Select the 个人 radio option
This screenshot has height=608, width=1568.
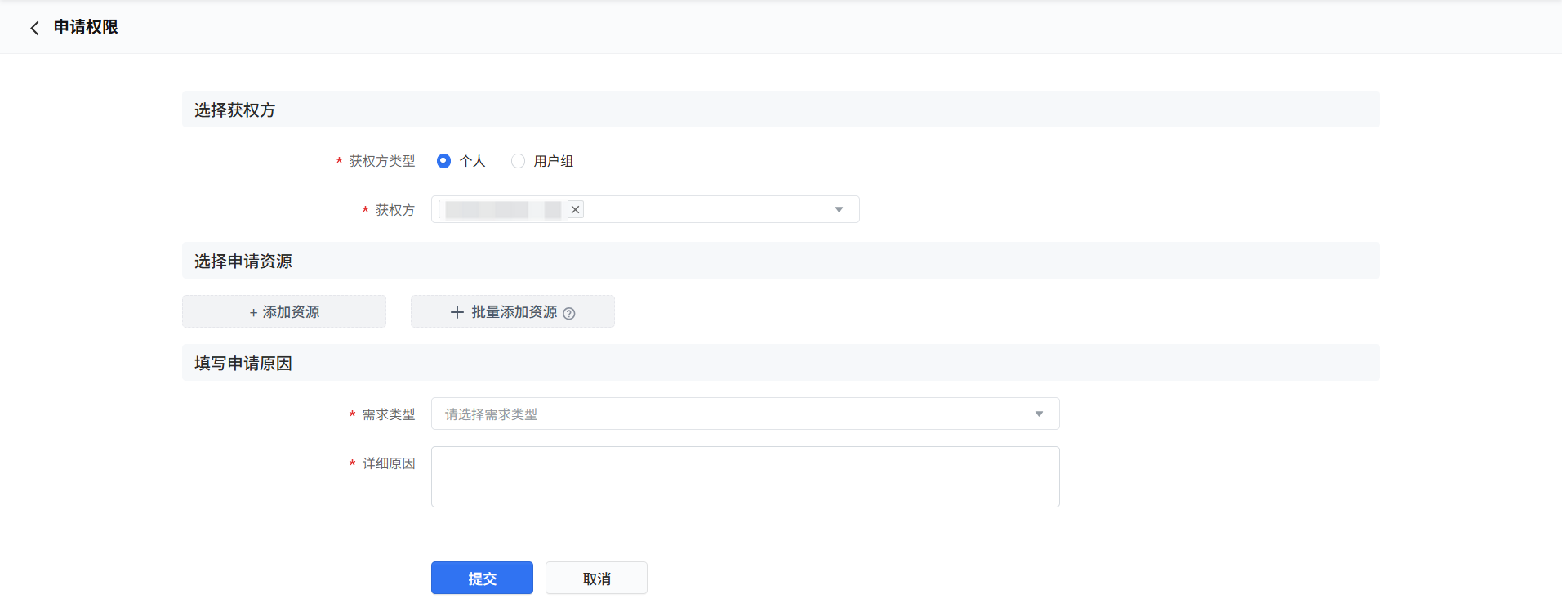[443, 161]
